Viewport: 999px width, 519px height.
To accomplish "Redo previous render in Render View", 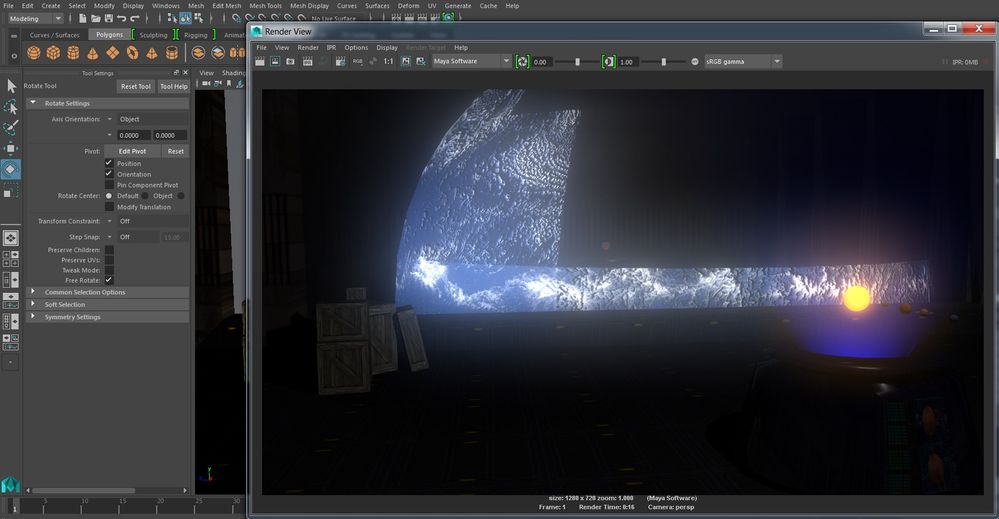I will point(260,61).
